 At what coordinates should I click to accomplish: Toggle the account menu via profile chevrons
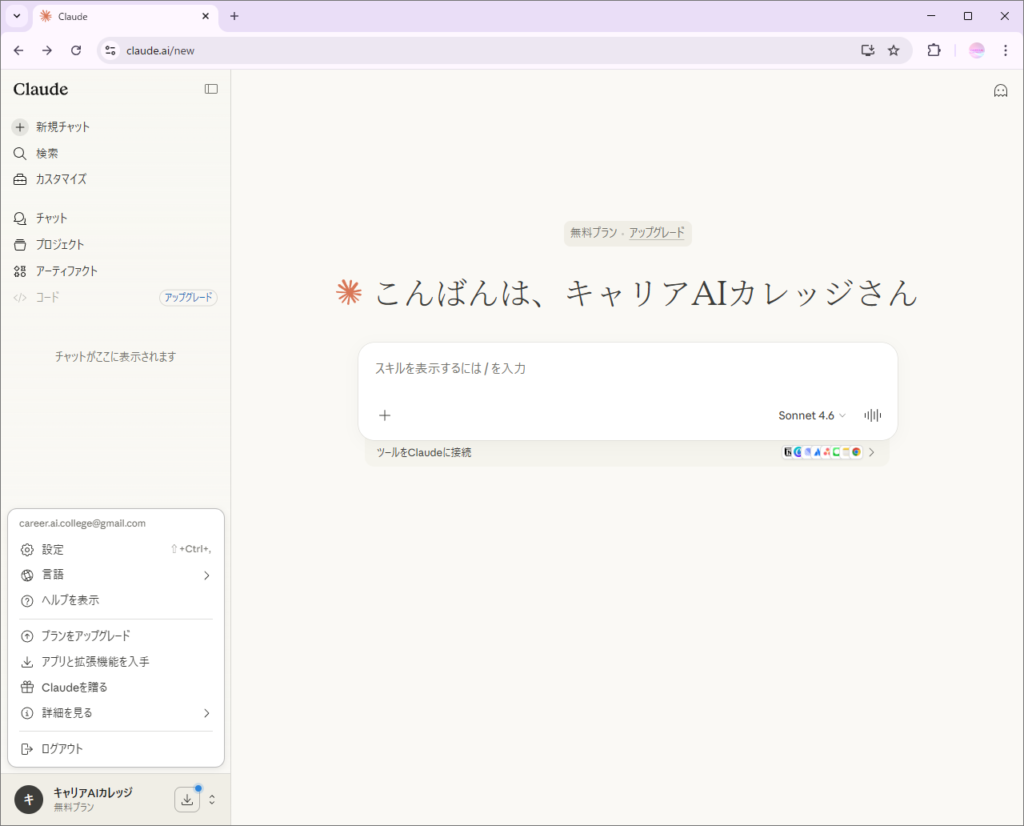(212, 799)
